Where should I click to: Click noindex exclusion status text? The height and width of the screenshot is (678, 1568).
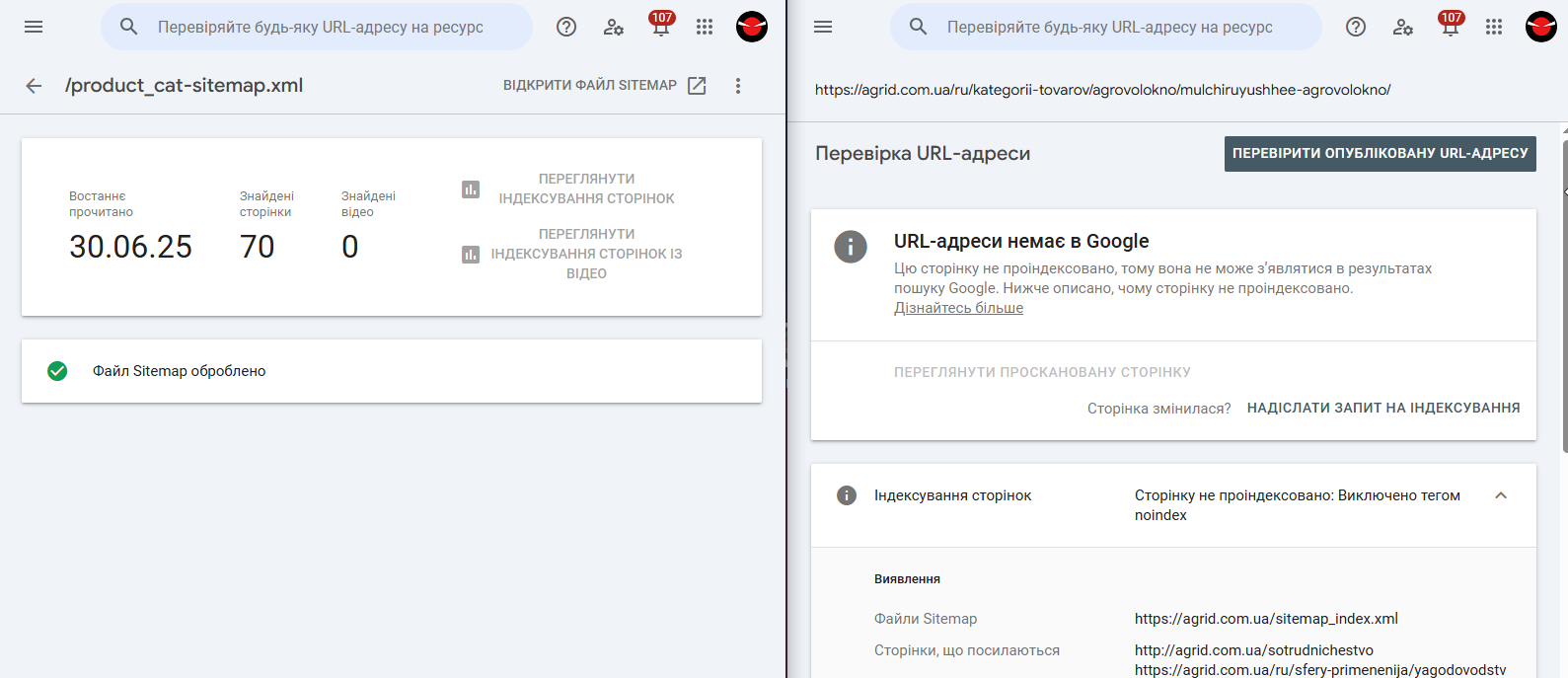[x=1298, y=505]
